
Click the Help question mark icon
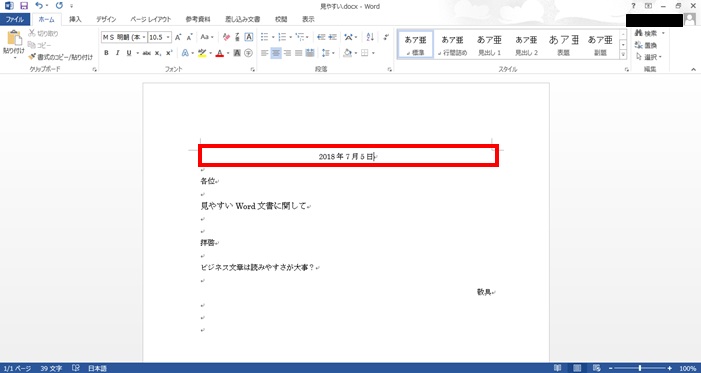click(x=633, y=6)
